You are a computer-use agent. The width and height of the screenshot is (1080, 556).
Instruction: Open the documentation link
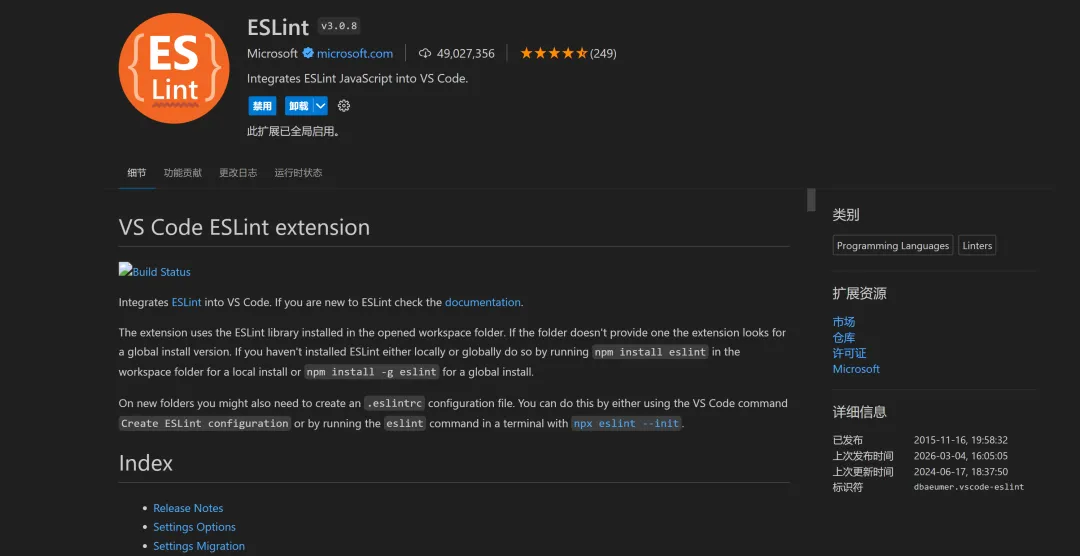point(483,302)
